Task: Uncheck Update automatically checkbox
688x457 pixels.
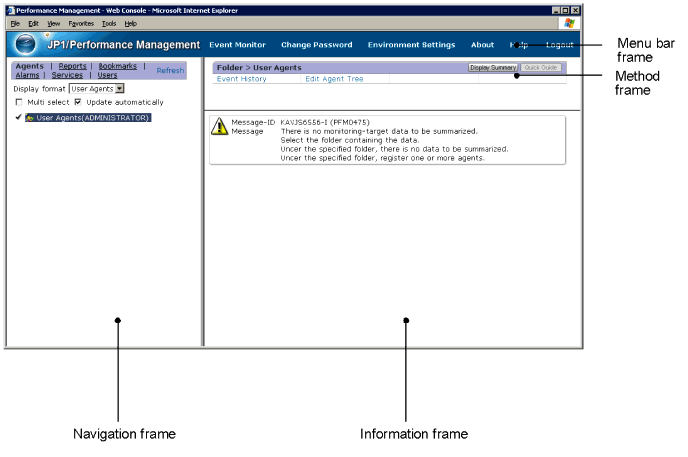Action: click(x=78, y=102)
